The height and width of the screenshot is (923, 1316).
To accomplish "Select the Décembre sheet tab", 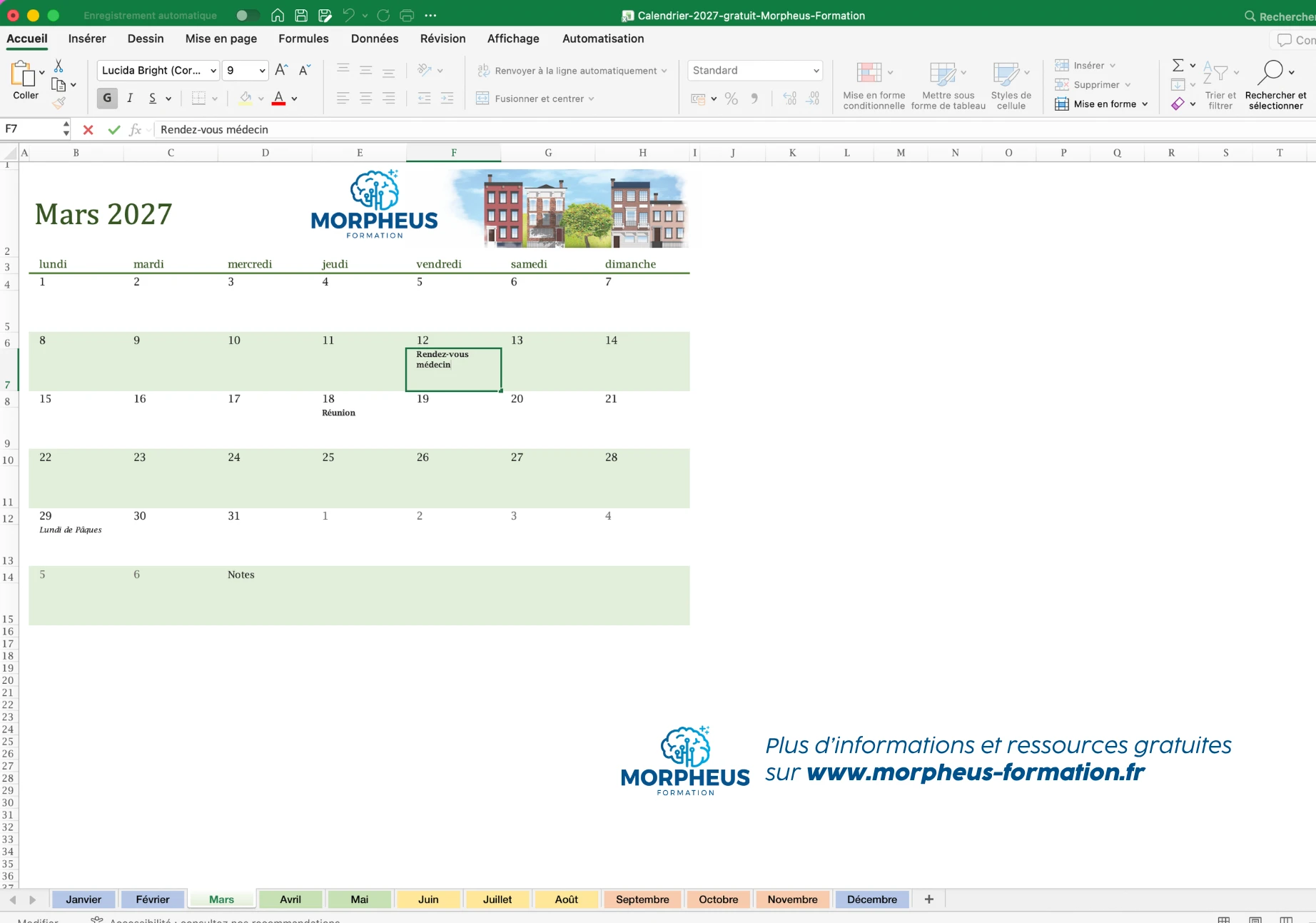I will [x=872, y=899].
